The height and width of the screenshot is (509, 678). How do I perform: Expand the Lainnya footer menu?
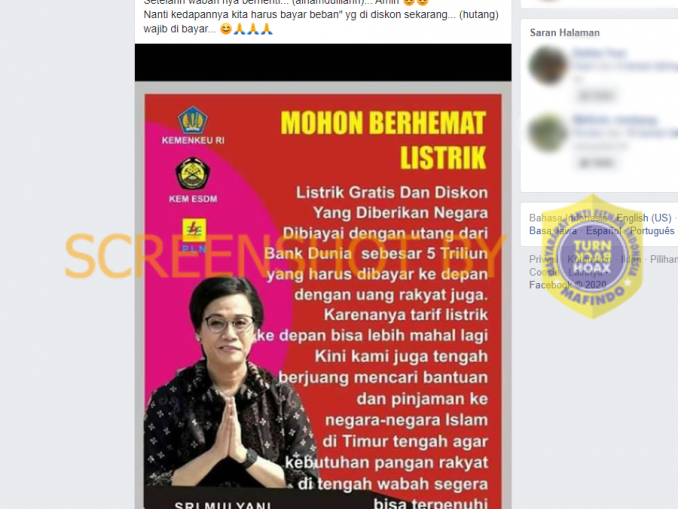tap(585, 272)
